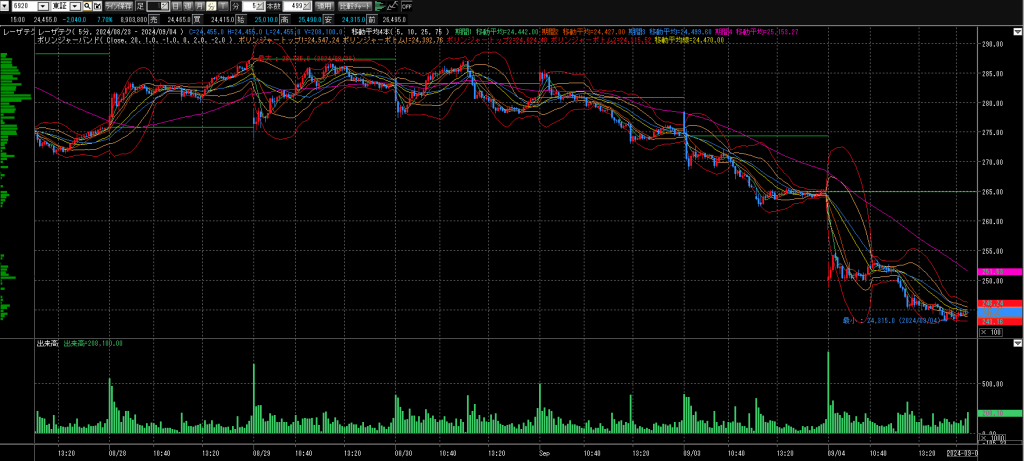Select the daily (日) timeframe button
This screenshot has width=1024, height=461.
tap(176, 6)
